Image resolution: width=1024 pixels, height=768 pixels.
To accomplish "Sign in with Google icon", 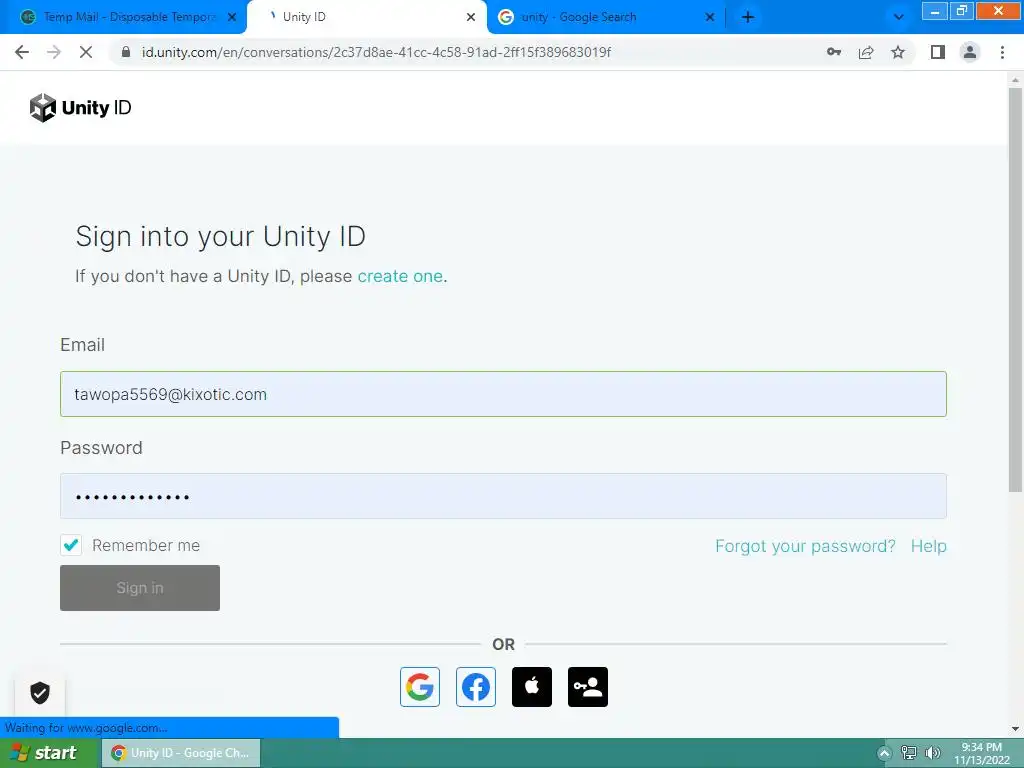I will 419,686.
